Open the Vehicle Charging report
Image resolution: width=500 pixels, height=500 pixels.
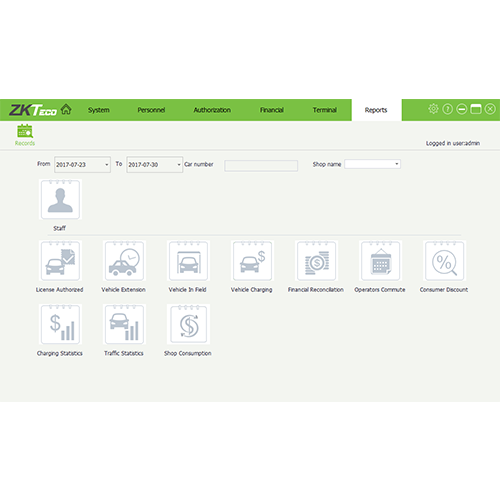click(x=252, y=261)
